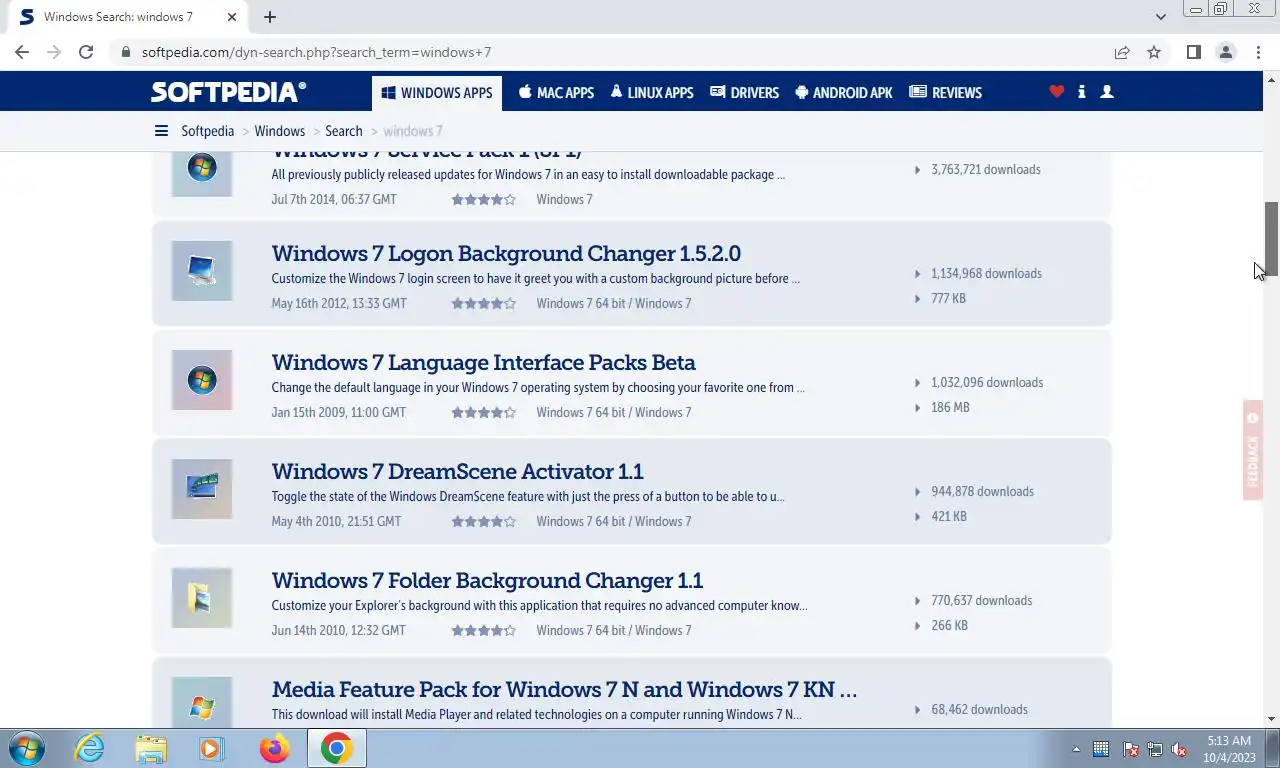Click the 777 KB file size

948,298
